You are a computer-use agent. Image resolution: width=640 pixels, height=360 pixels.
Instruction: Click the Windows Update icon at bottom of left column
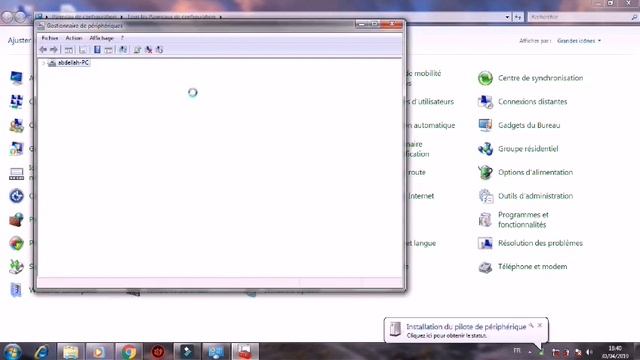(x=16, y=290)
